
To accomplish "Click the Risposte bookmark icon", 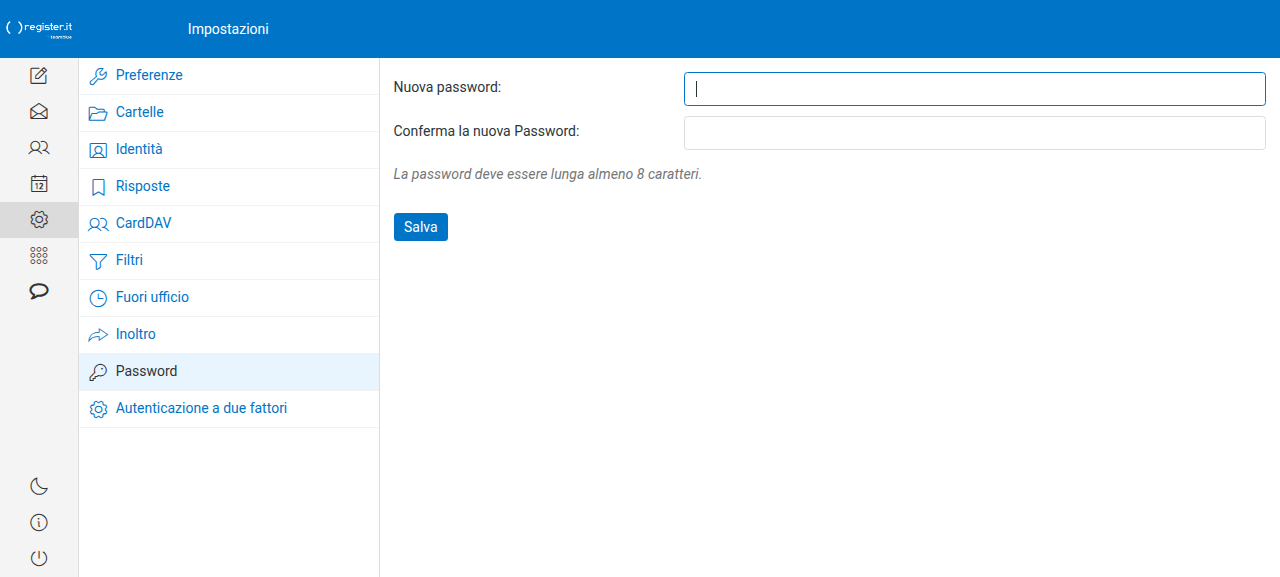I will click(98, 187).
